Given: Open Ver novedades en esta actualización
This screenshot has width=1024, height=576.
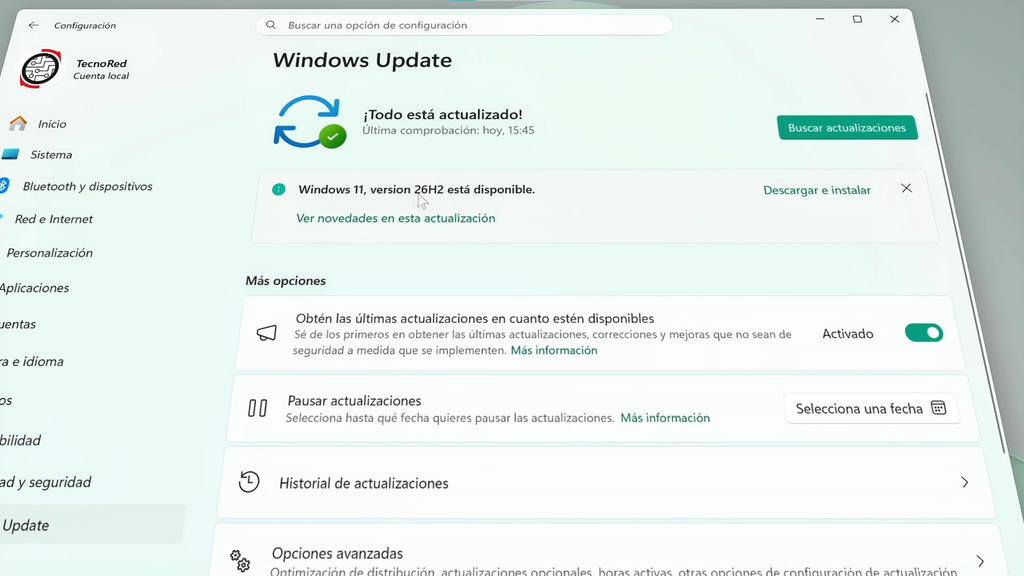Looking at the screenshot, I should pos(396,218).
